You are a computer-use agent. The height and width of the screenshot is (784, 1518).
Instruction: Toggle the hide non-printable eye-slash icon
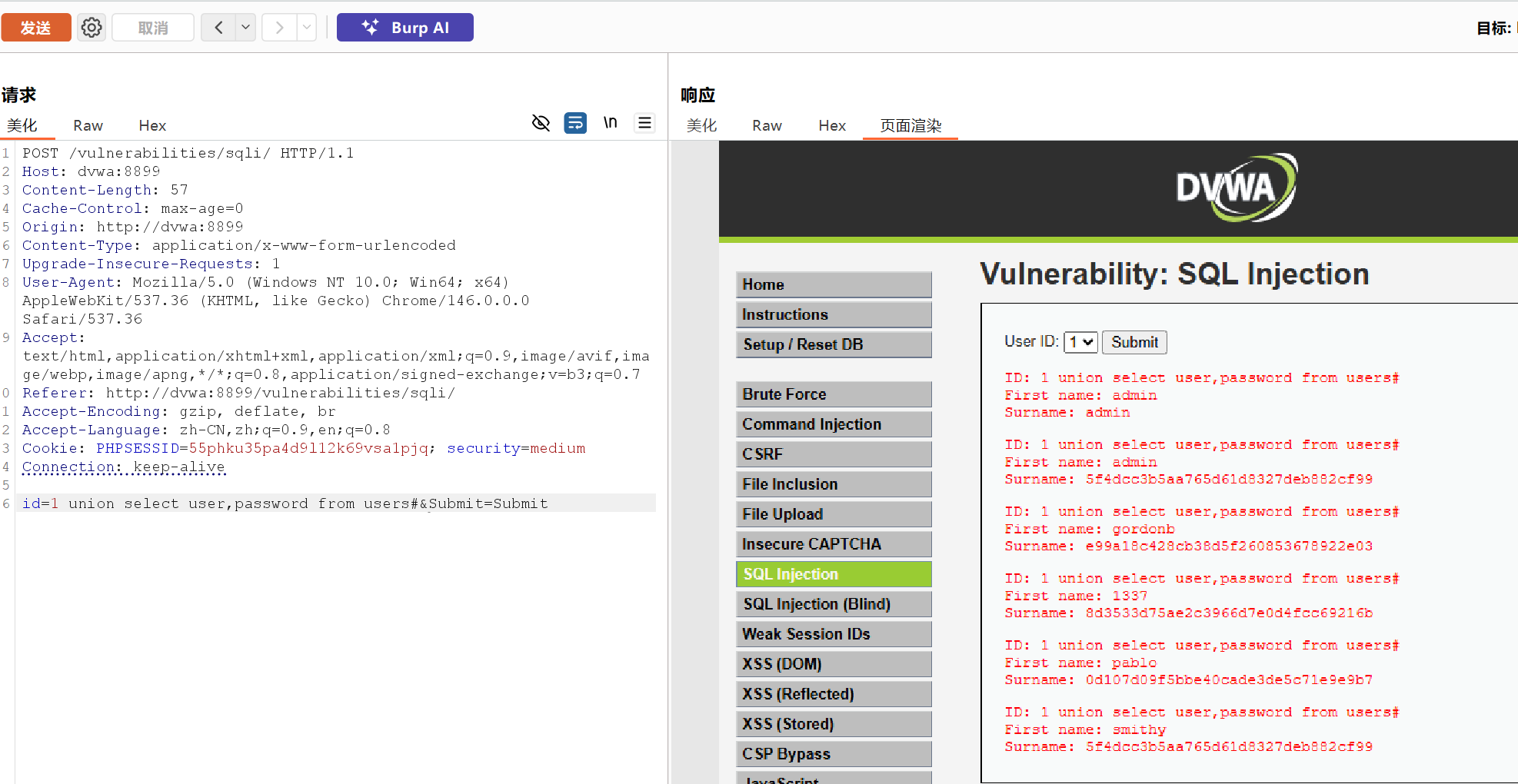pyautogui.click(x=541, y=123)
